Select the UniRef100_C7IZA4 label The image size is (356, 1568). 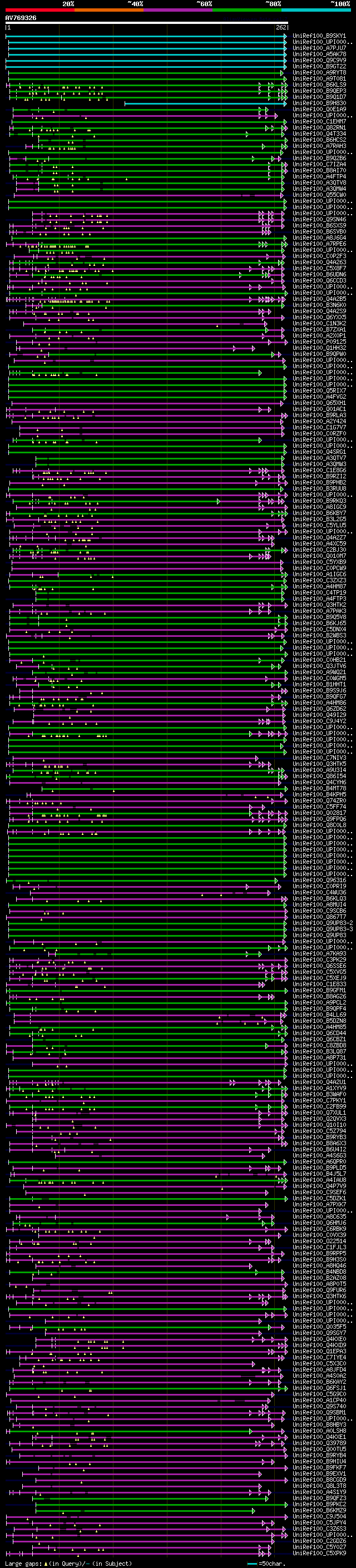click(319, 164)
